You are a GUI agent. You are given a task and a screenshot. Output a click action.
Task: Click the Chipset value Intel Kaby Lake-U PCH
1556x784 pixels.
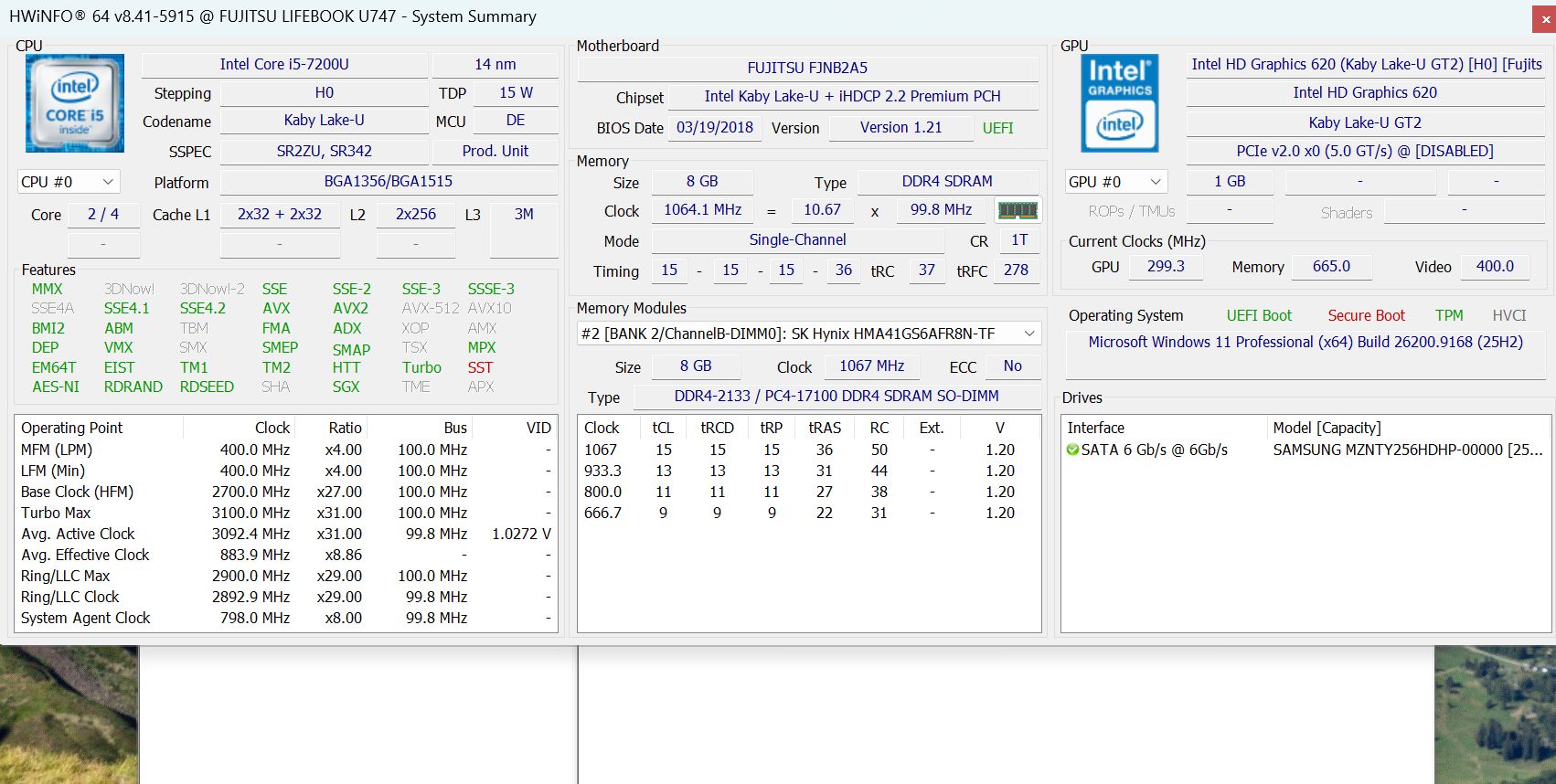pyautogui.click(x=853, y=96)
